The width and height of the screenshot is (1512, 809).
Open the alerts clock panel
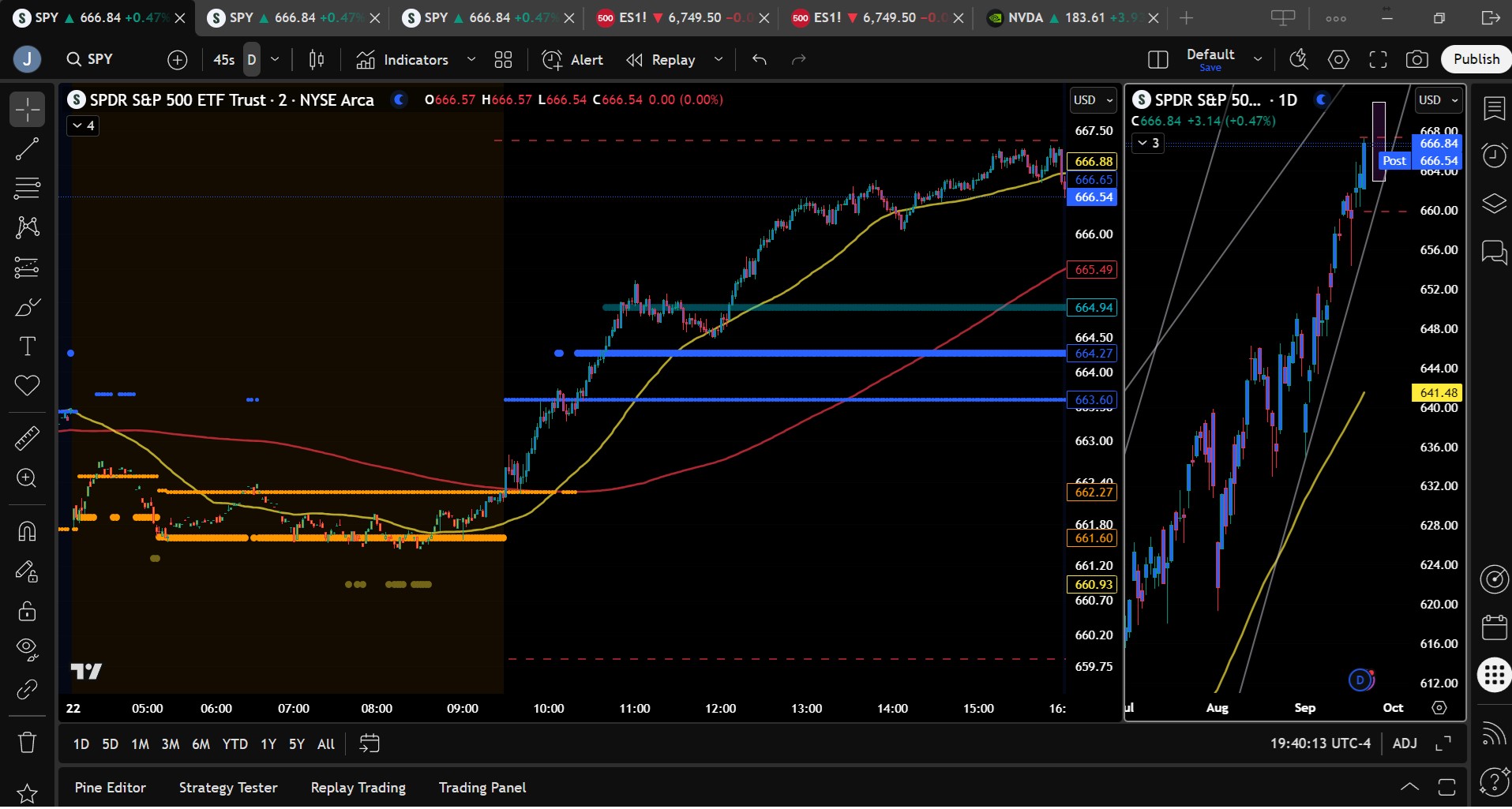coord(1494,155)
